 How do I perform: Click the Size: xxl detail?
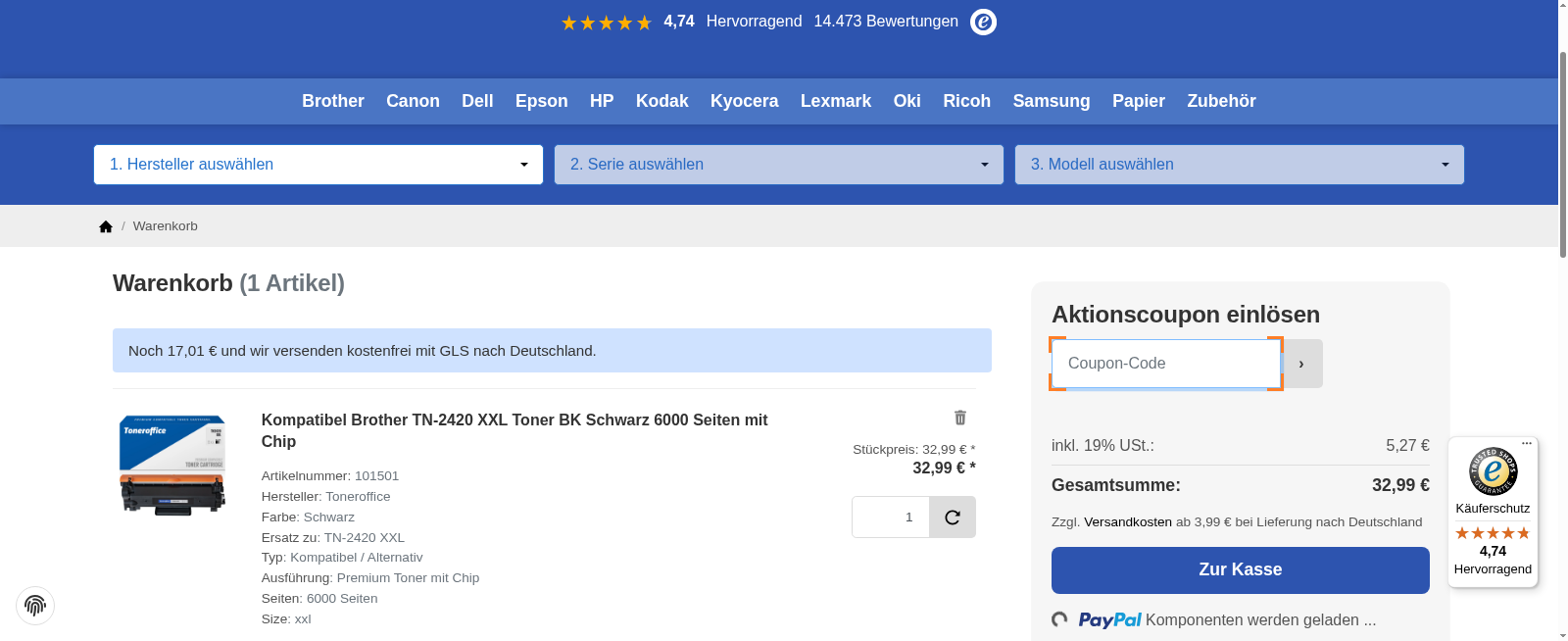click(286, 619)
